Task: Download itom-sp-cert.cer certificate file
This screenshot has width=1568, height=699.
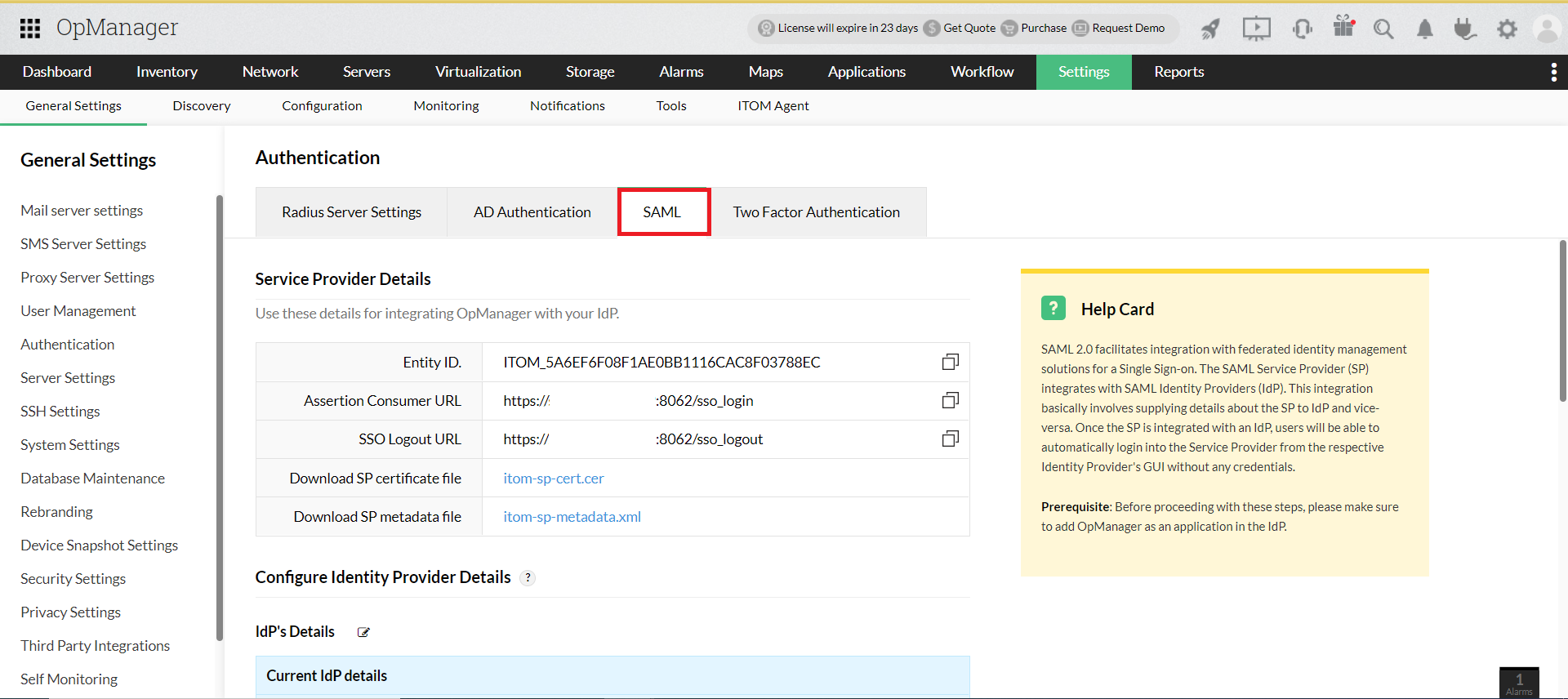Action: click(554, 479)
